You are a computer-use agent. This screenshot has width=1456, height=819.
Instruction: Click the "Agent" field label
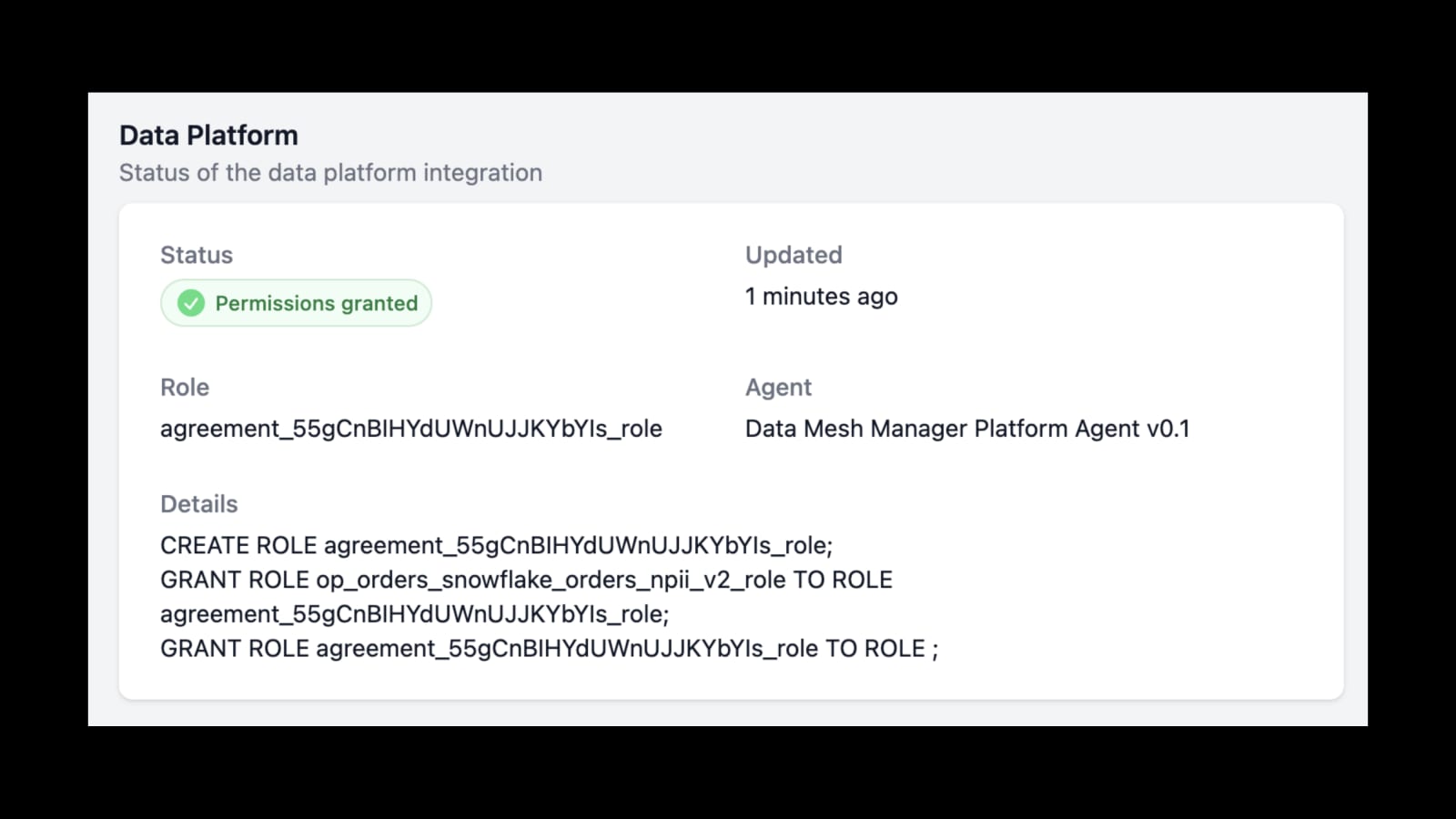click(778, 387)
